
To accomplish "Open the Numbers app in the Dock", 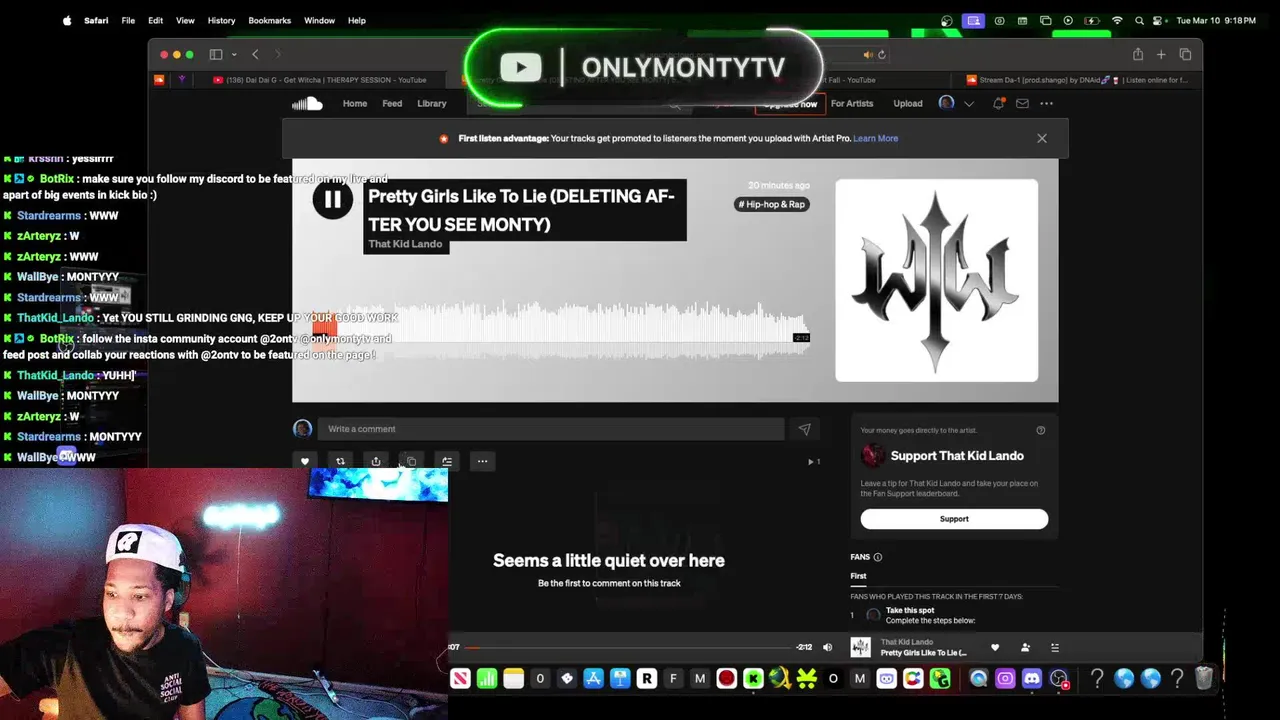I will [487, 679].
